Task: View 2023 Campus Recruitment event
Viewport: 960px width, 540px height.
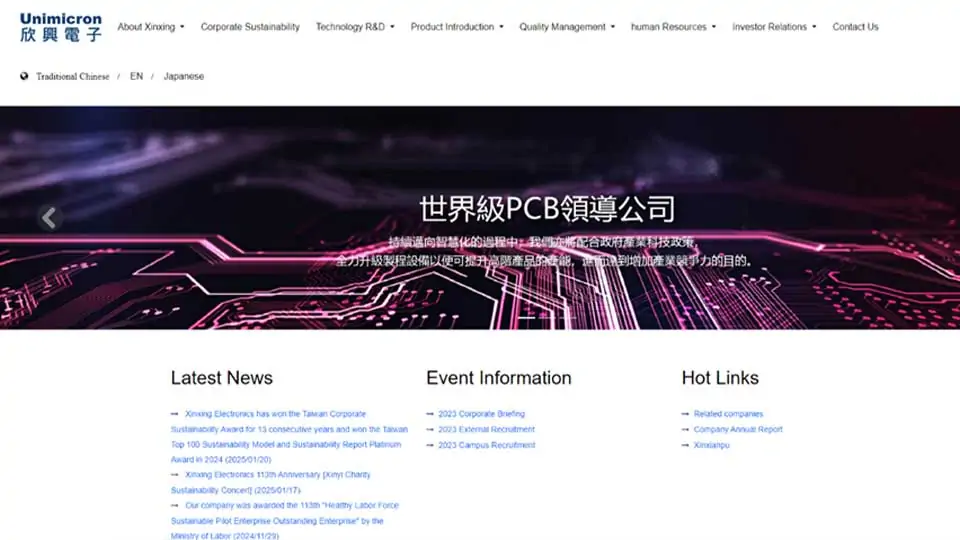Action: (486, 445)
